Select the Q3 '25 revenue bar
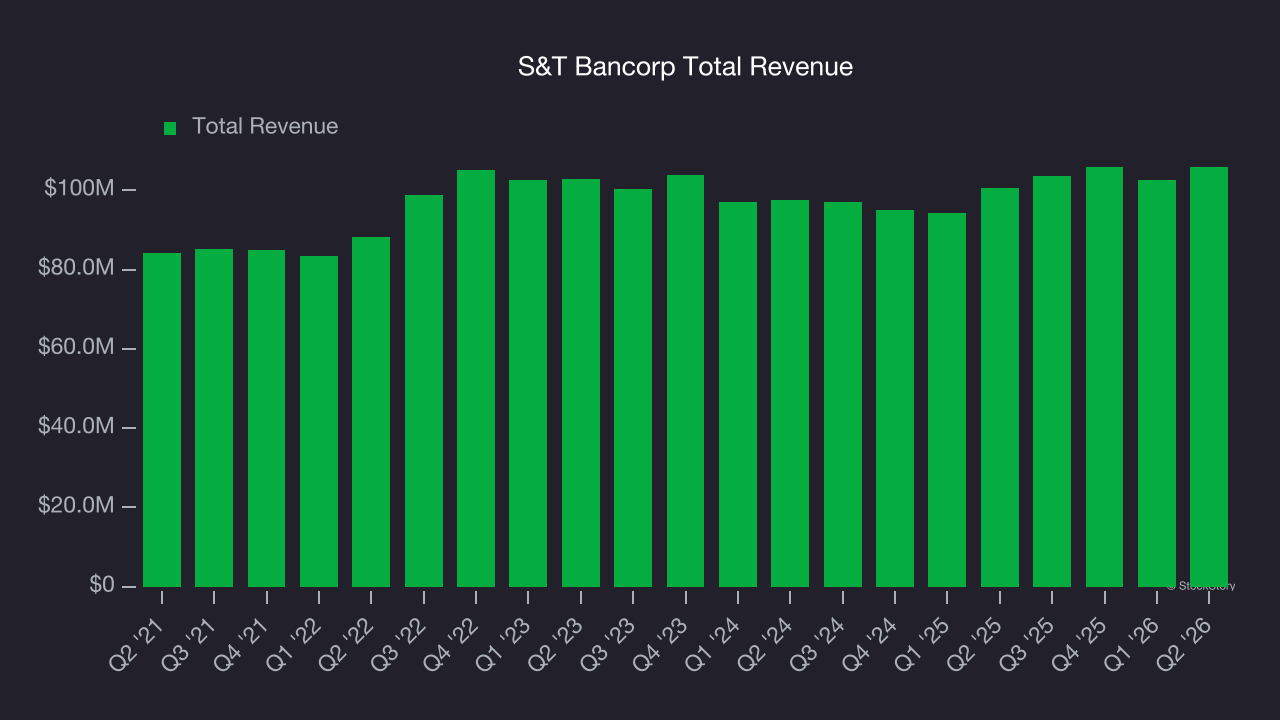Viewport: 1280px width, 720px height. click(1052, 381)
